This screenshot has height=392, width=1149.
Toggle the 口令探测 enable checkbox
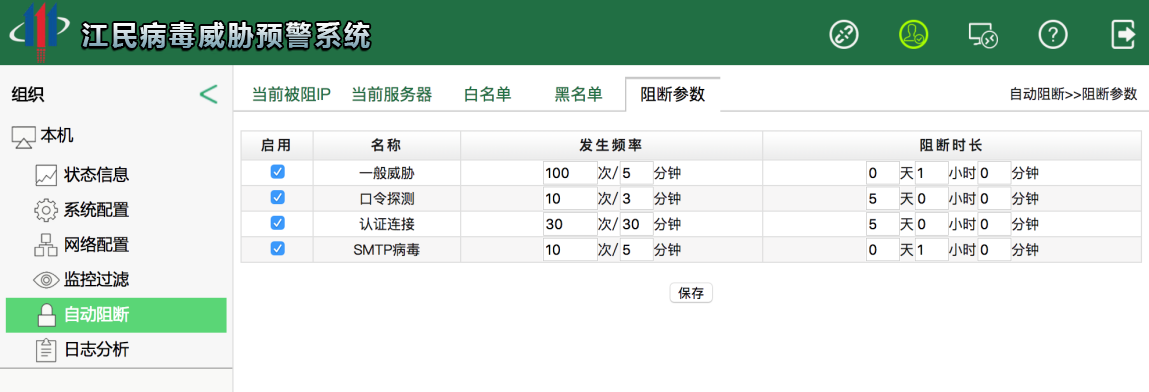[277, 198]
